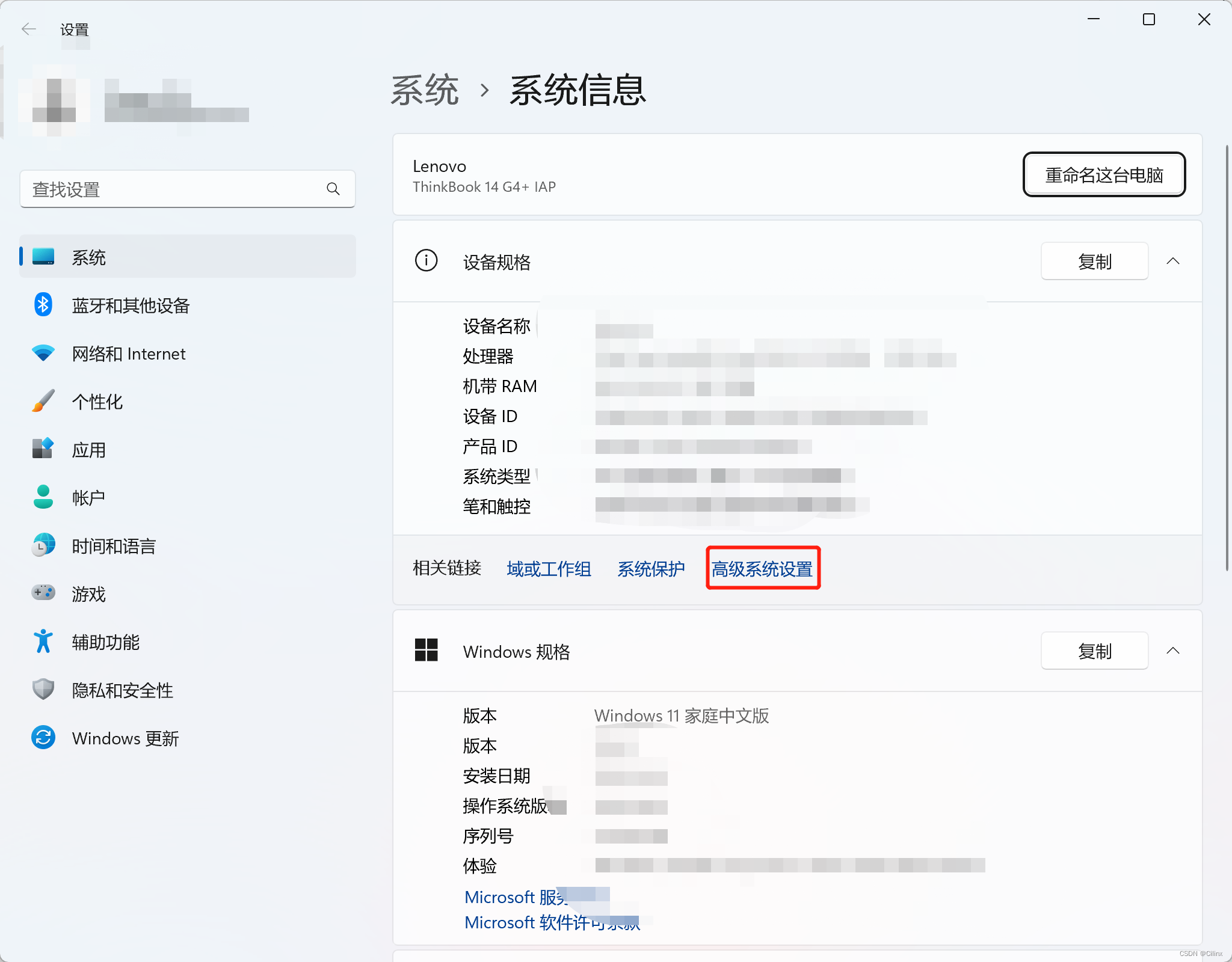The width and height of the screenshot is (1232, 962).
Task: Click the back arrow icon
Action: coord(28,29)
